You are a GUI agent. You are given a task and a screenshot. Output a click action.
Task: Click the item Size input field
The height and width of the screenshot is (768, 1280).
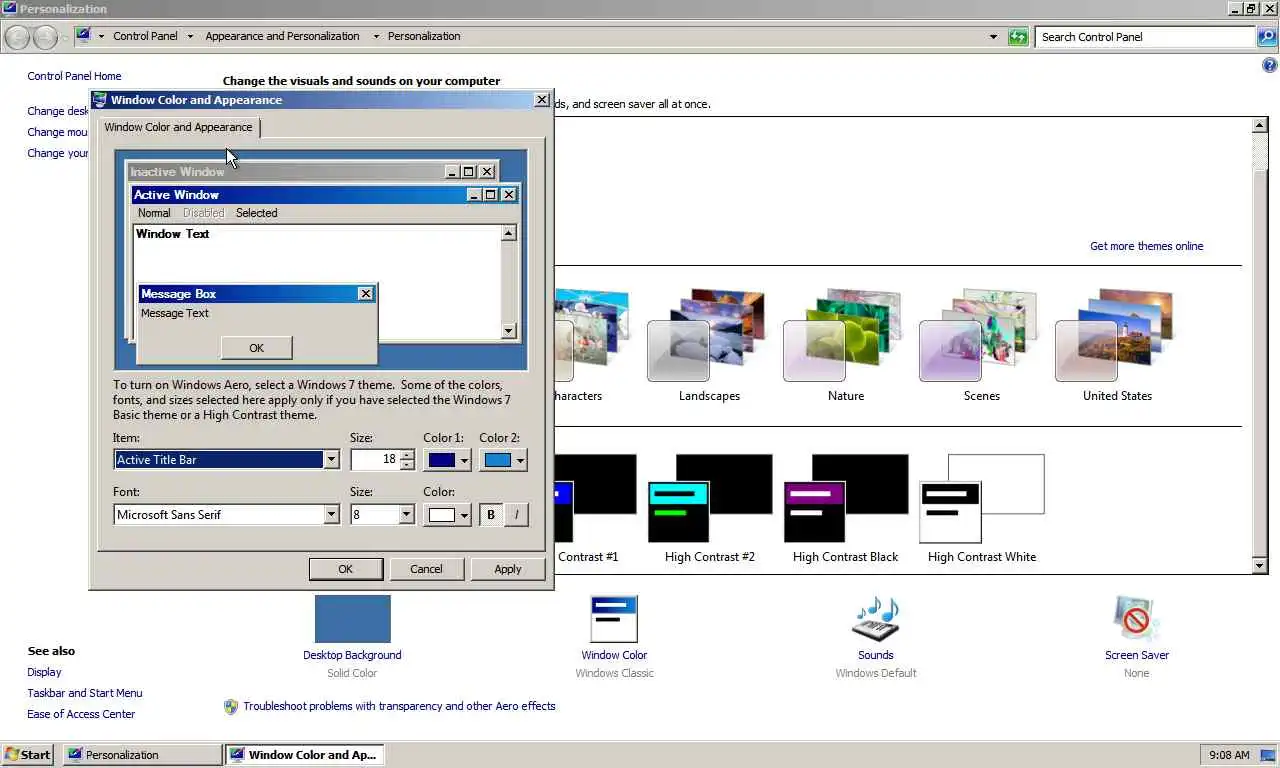(375, 460)
